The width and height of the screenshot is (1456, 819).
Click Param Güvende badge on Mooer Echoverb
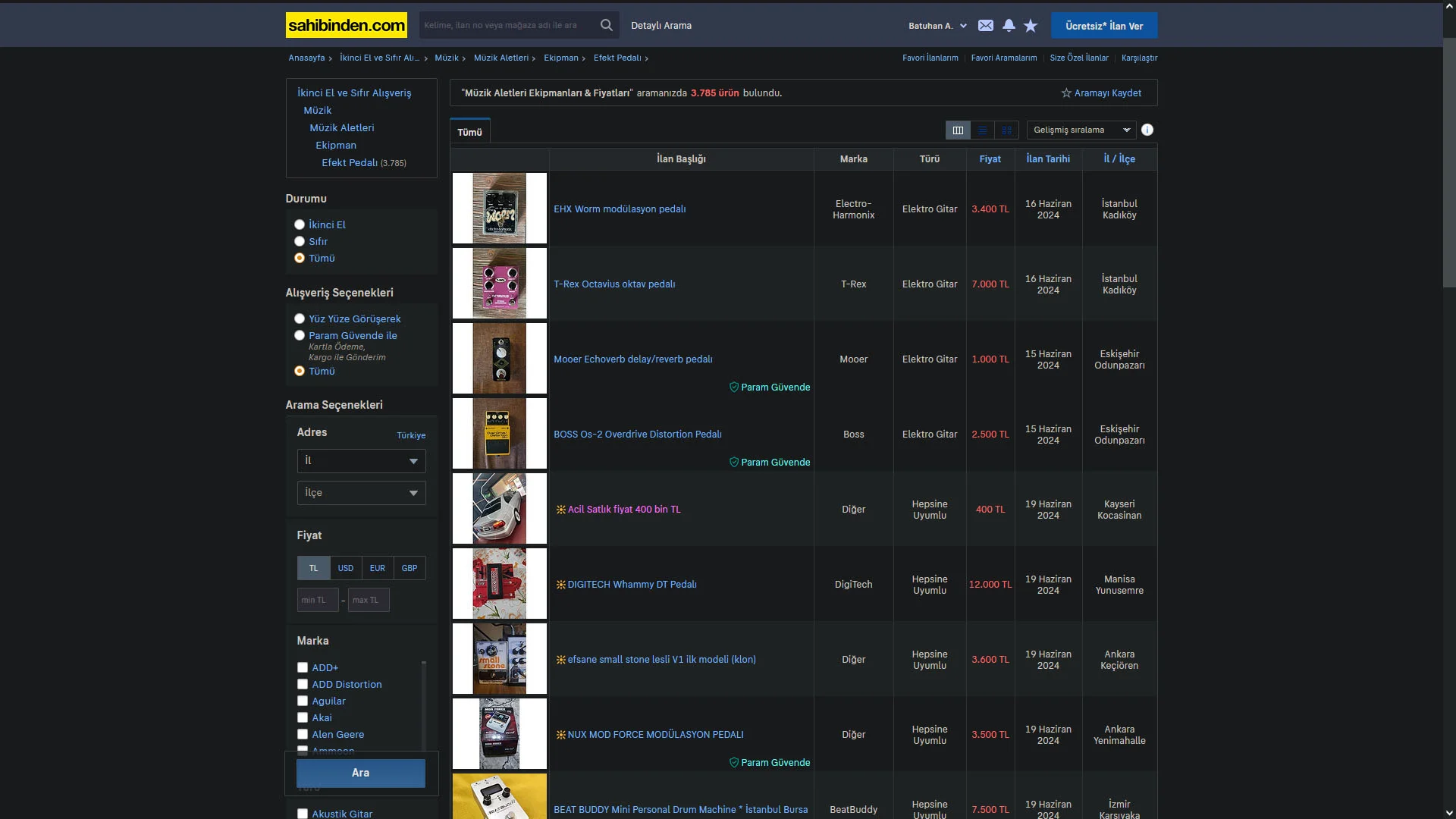[770, 387]
